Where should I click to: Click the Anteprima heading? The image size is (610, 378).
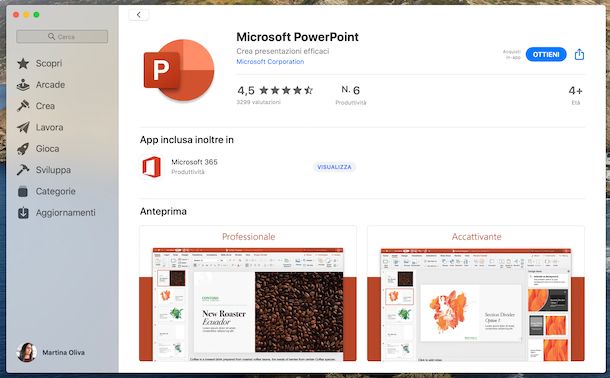coord(163,211)
